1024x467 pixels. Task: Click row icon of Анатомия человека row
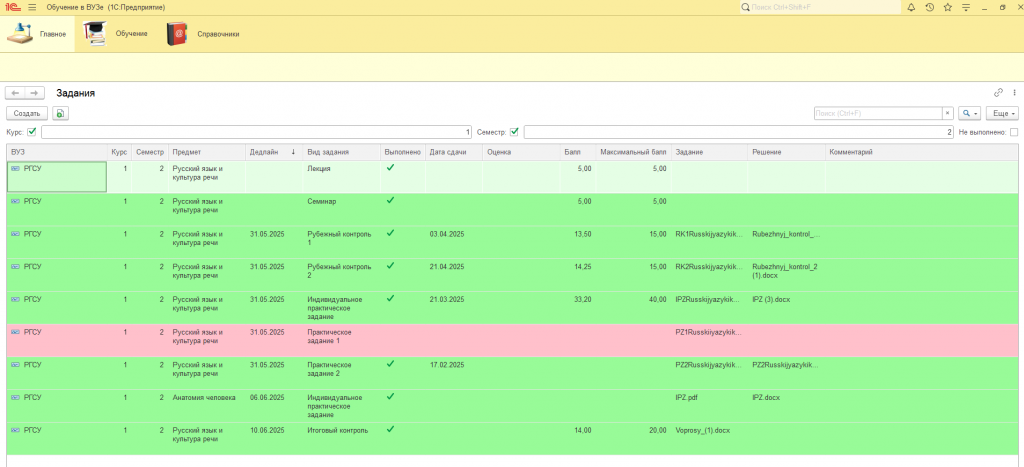click(16, 397)
